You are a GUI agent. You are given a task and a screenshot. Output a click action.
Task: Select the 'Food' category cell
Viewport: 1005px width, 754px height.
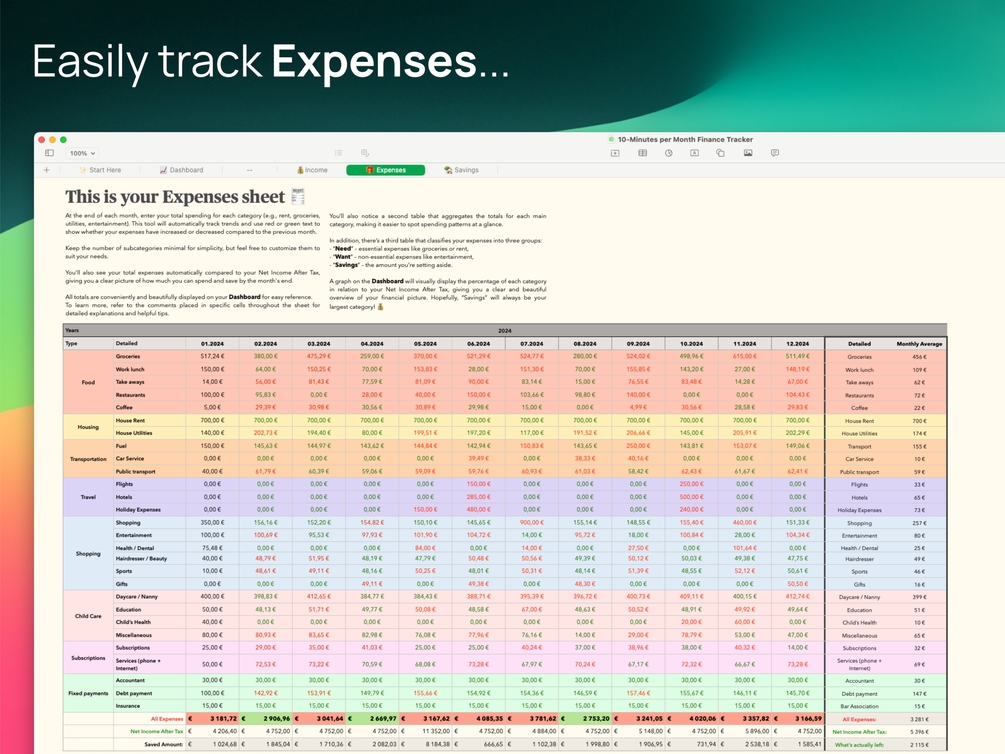(88, 382)
